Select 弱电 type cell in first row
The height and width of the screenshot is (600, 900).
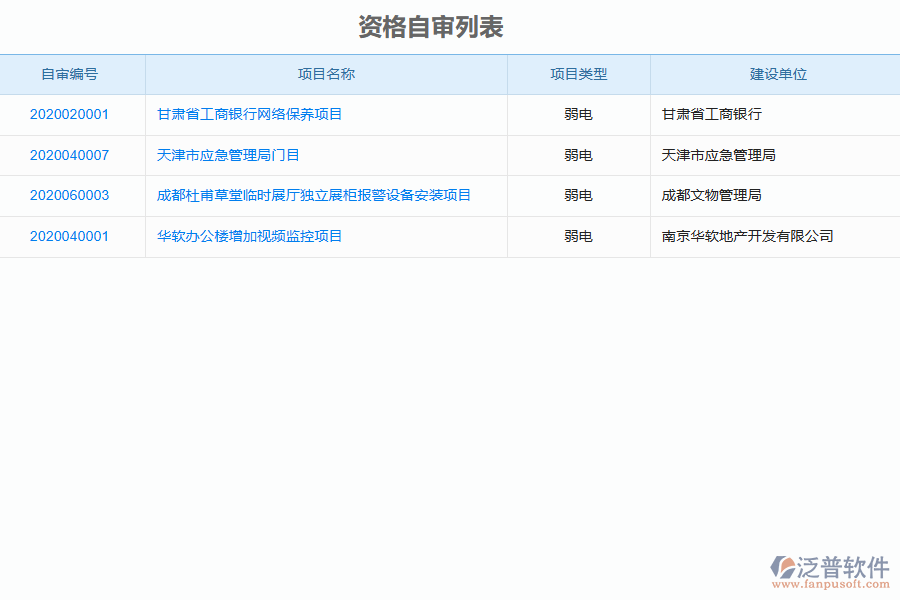578,114
